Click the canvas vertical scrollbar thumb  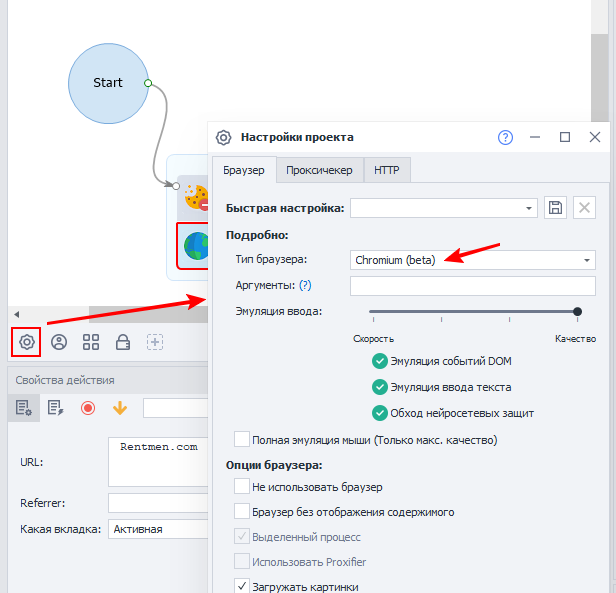pyautogui.click(x=600, y=78)
